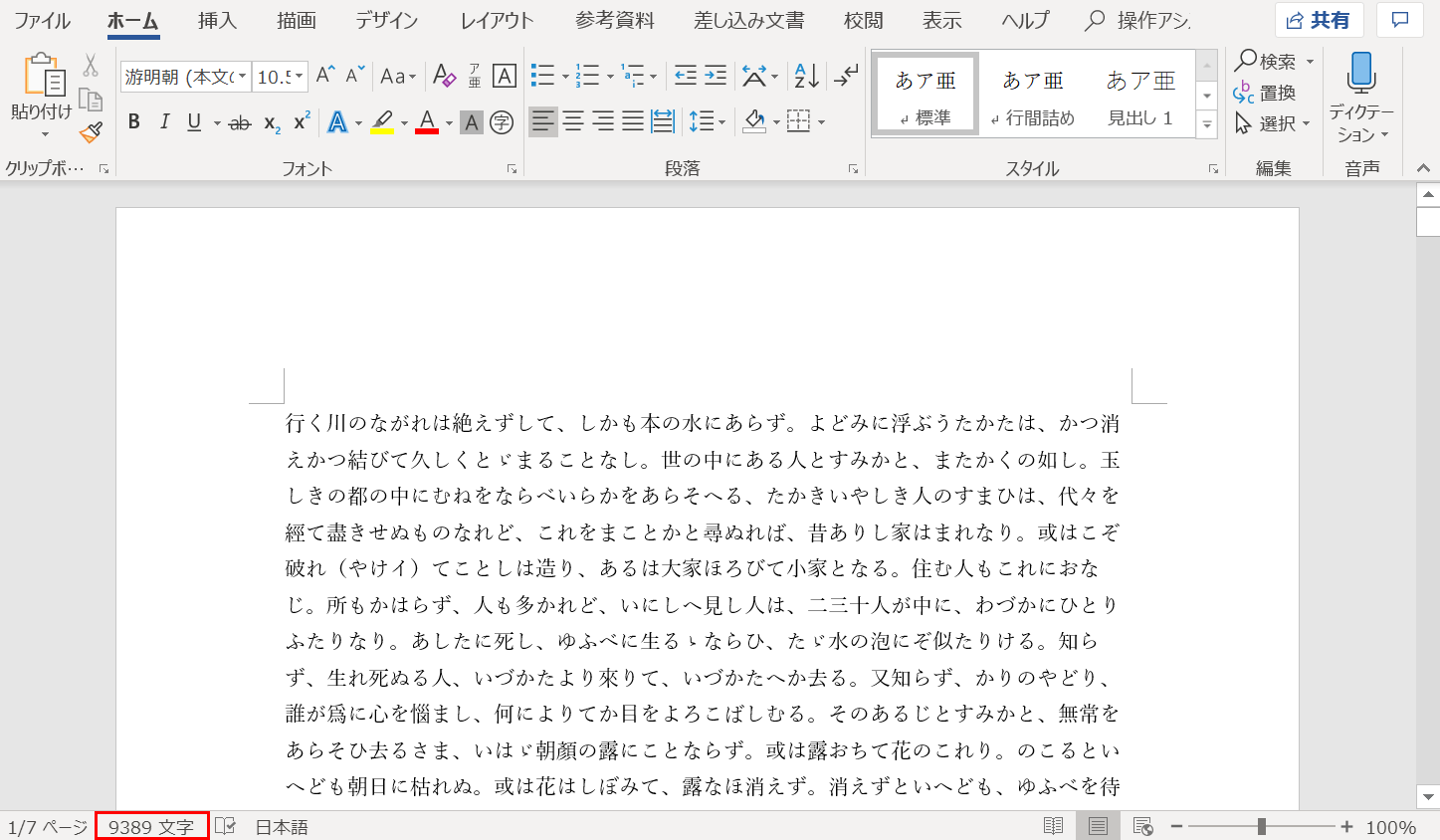Click the subscript button

point(272,122)
